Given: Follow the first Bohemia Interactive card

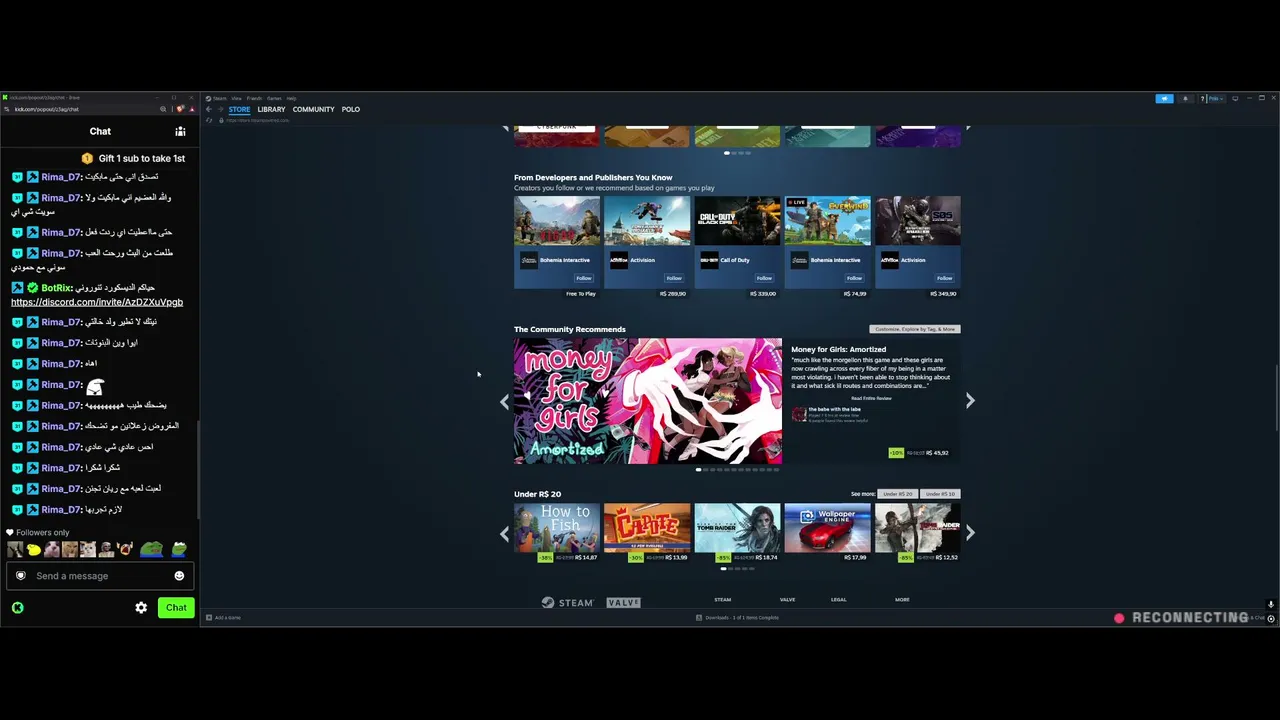Looking at the screenshot, I should click(584, 278).
